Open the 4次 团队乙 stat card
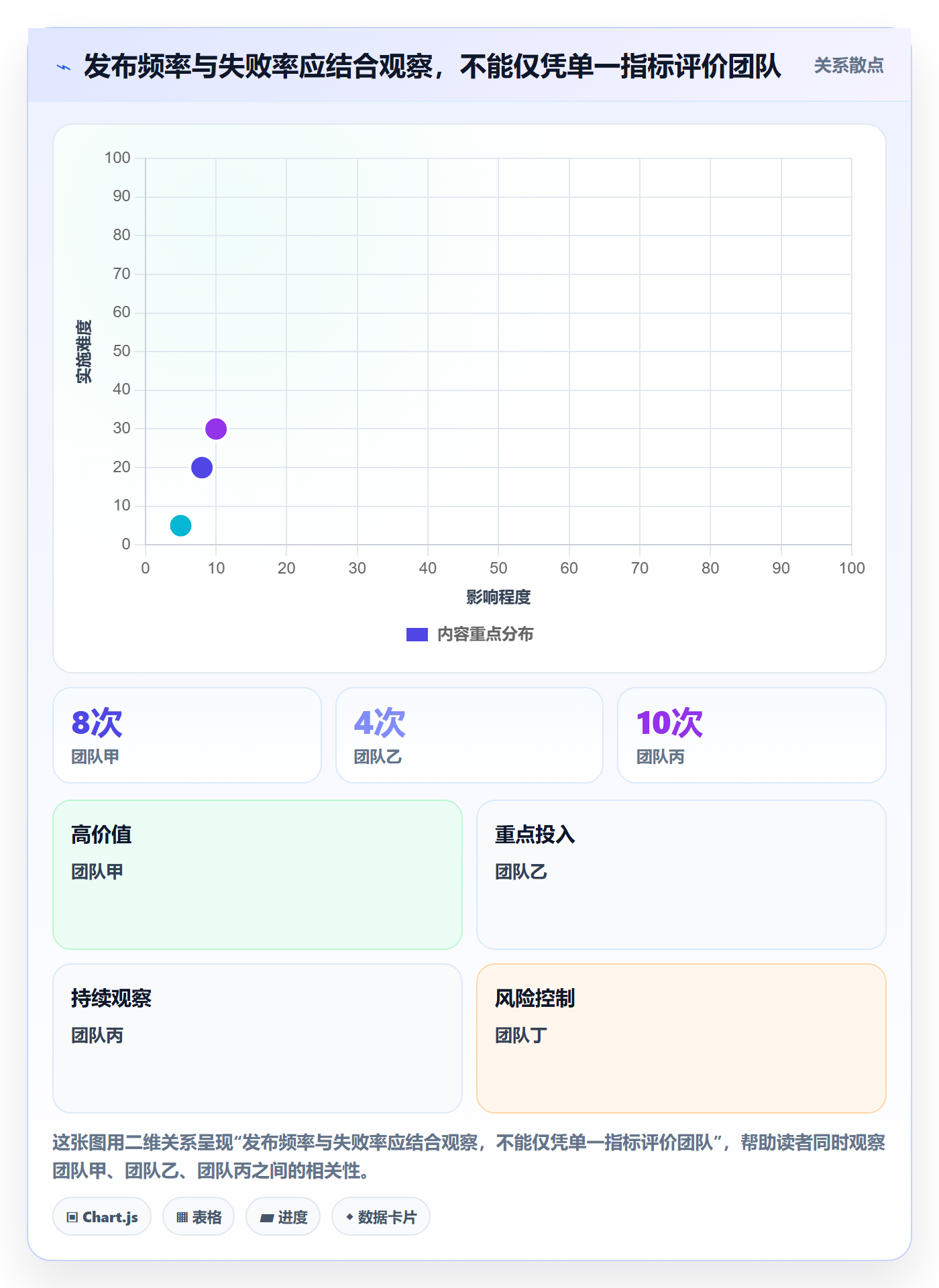 (469, 735)
